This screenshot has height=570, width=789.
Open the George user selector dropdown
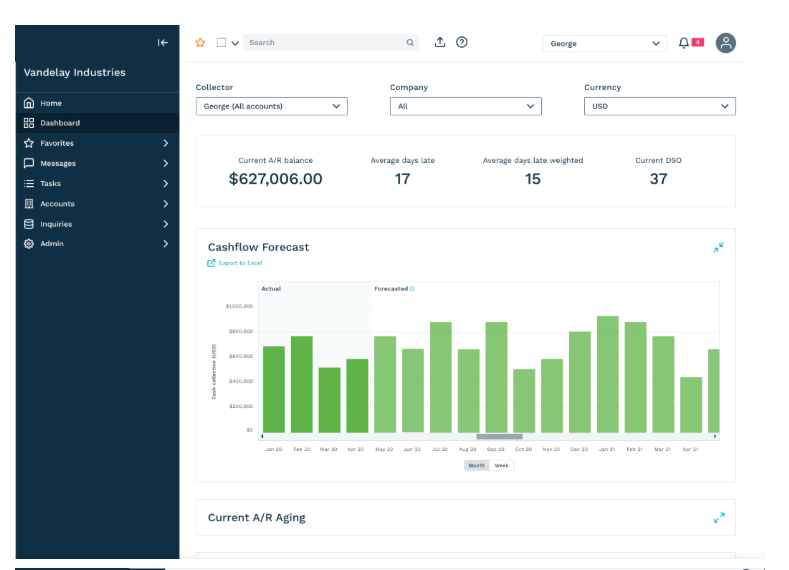(x=605, y=43)
